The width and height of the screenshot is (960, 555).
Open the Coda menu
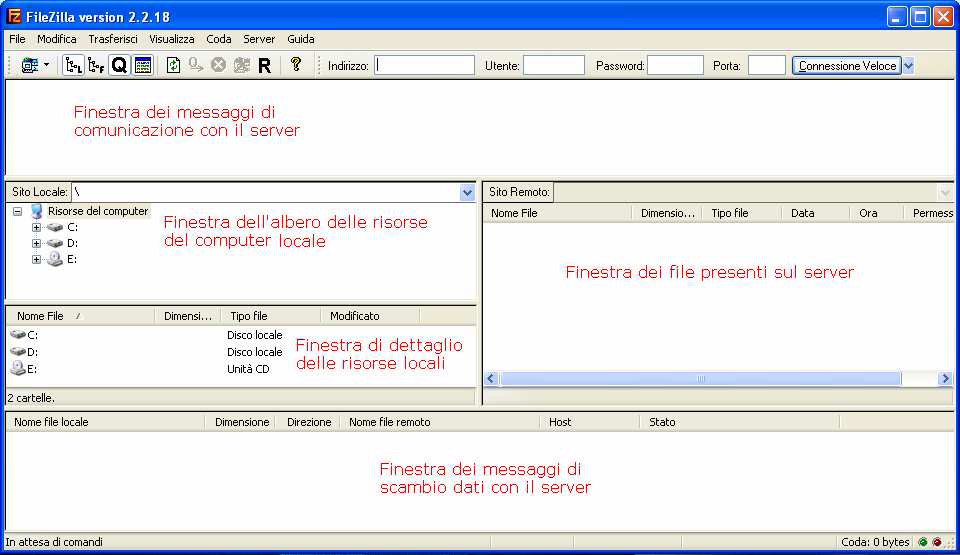click(x=219, y=39)
